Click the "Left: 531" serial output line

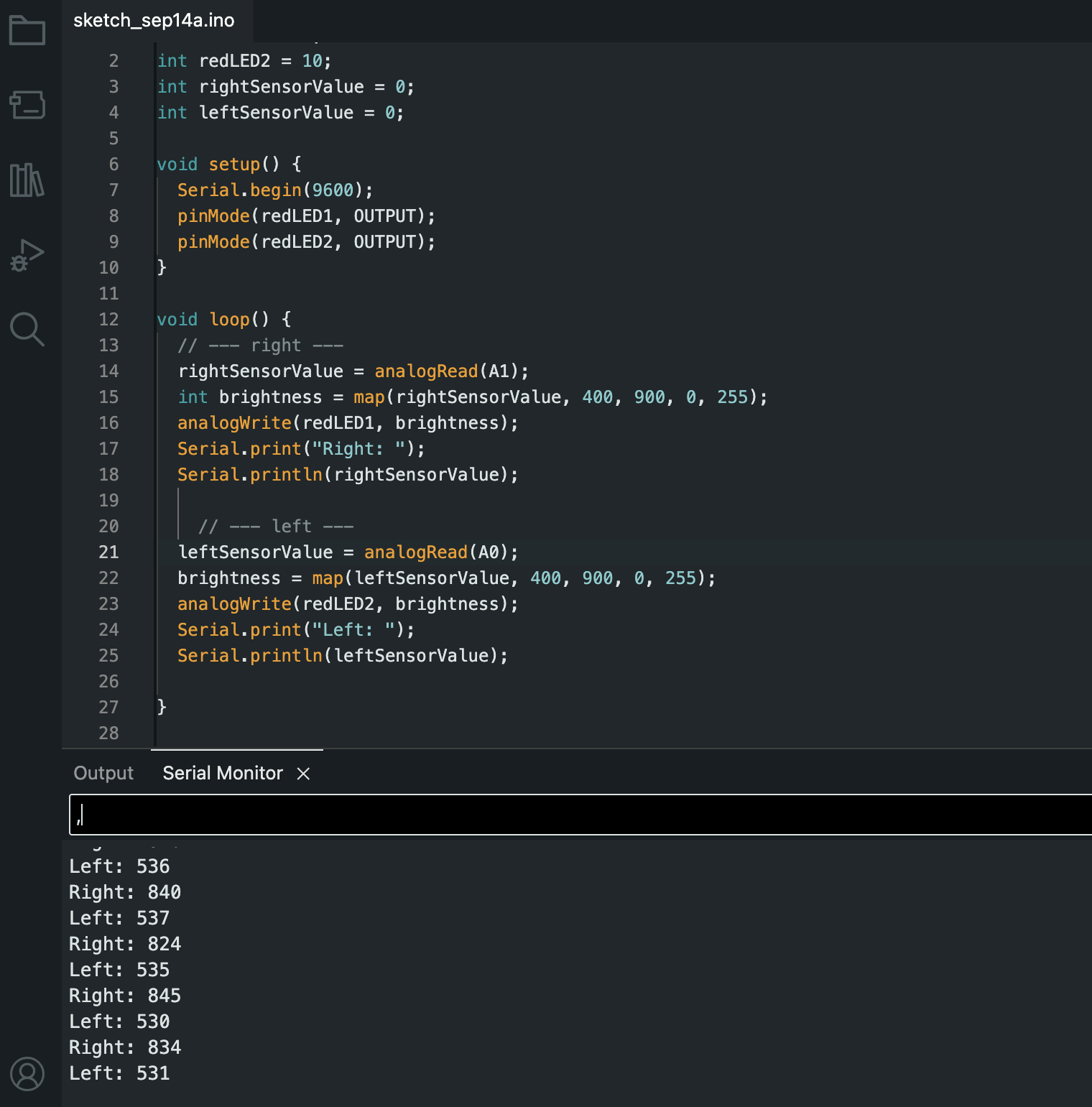[119, 1073]
